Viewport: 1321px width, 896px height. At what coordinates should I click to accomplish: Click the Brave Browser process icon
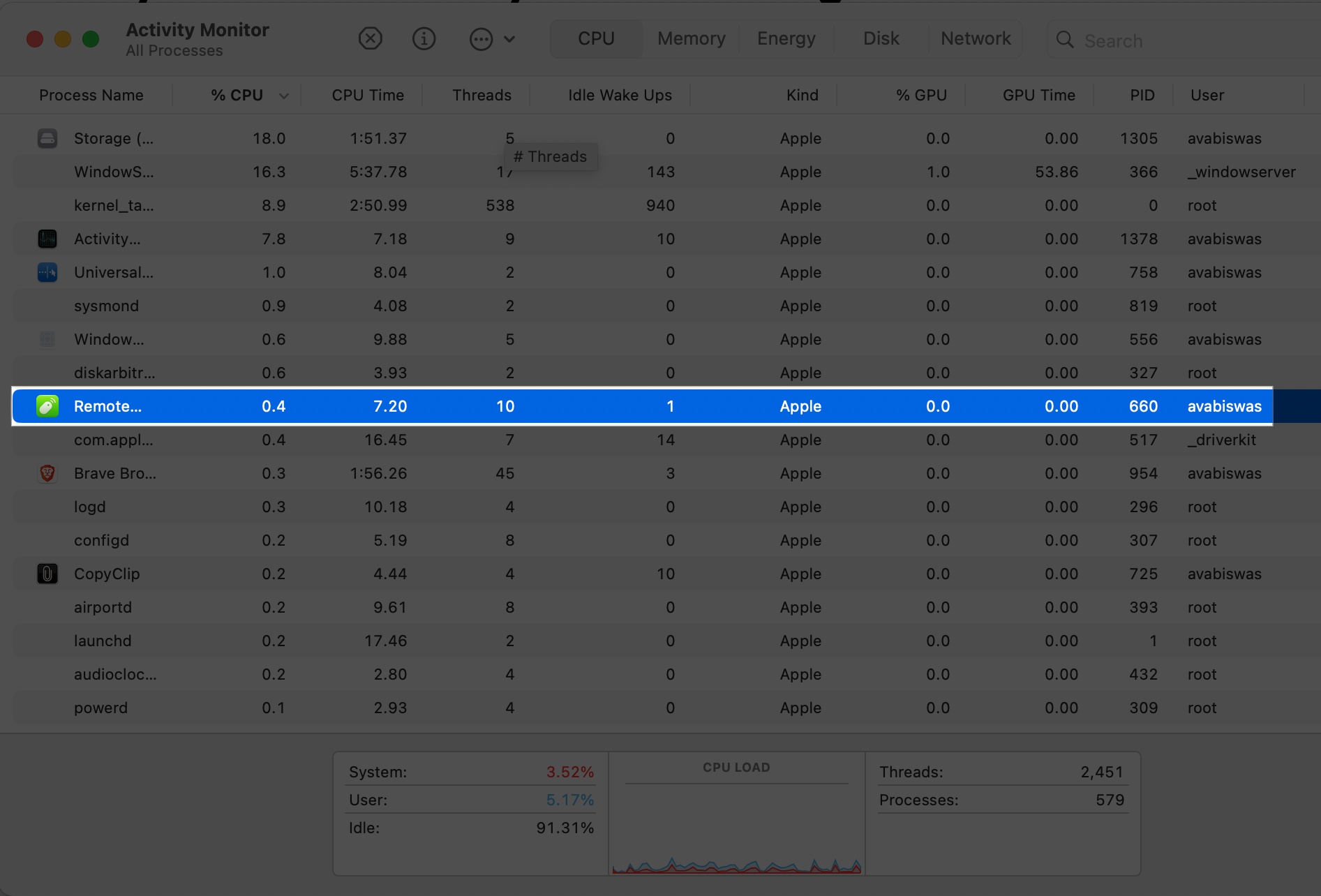[47, 473]
